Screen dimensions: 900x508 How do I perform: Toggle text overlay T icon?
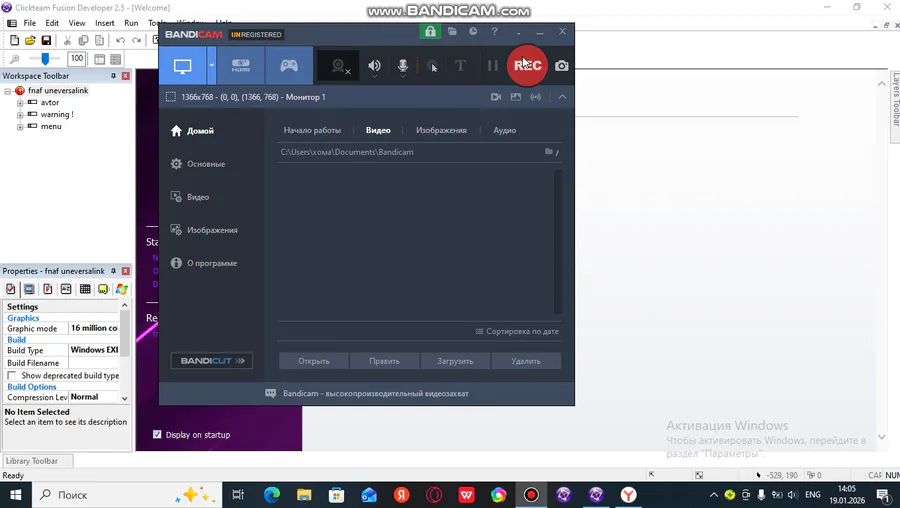click(460, 65)
